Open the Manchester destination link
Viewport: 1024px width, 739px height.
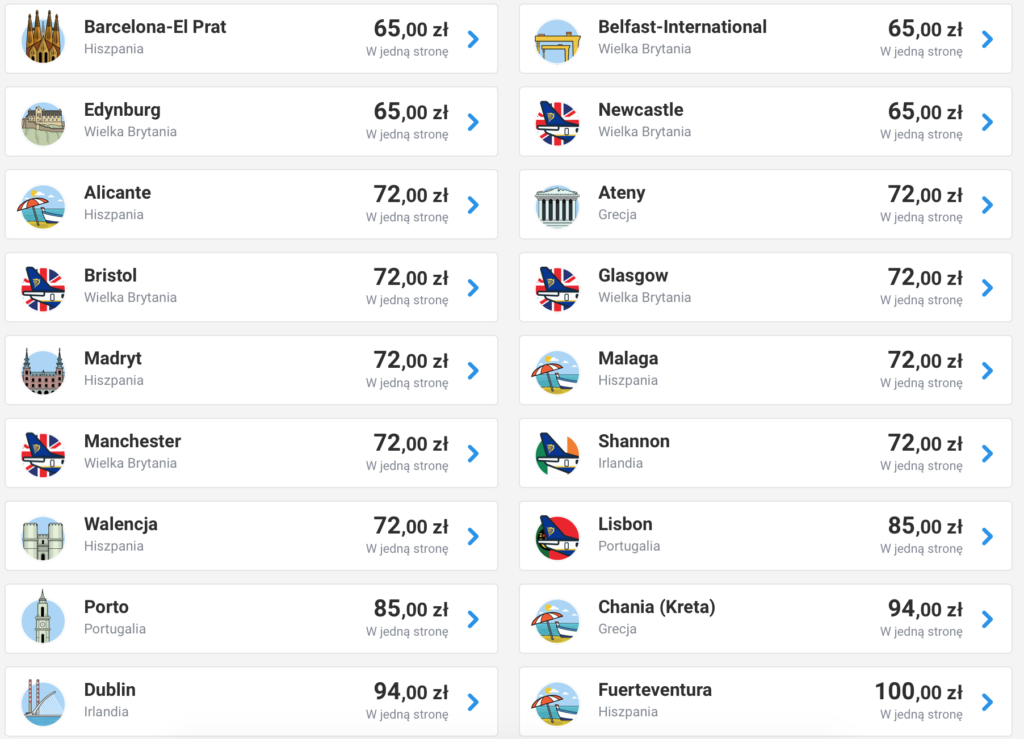[132, 441]
